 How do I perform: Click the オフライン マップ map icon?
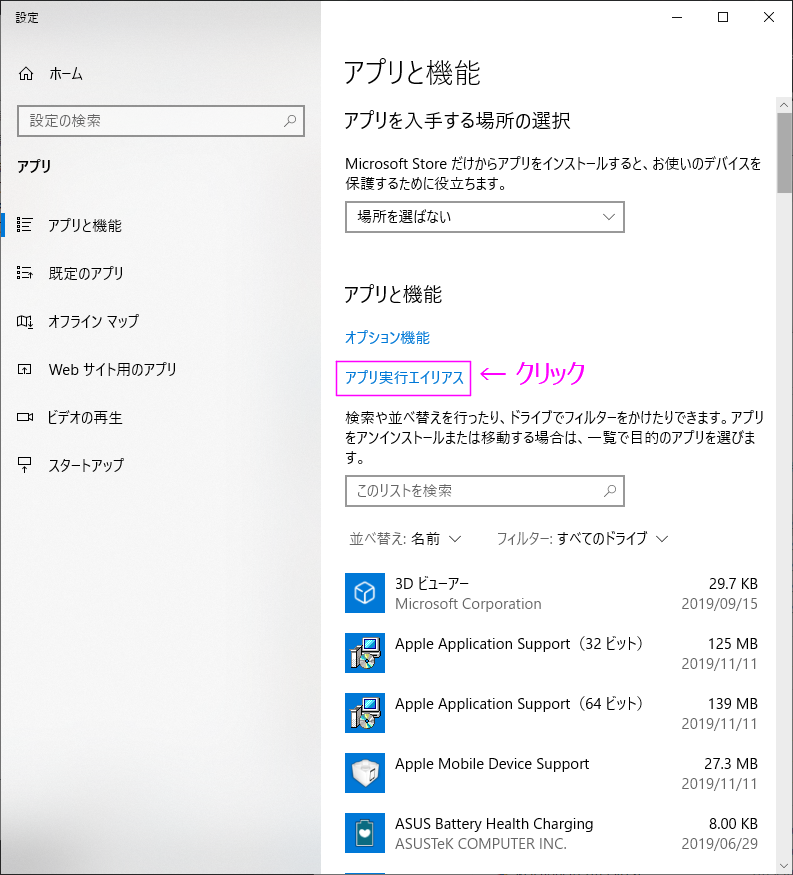tap(25, 321)
